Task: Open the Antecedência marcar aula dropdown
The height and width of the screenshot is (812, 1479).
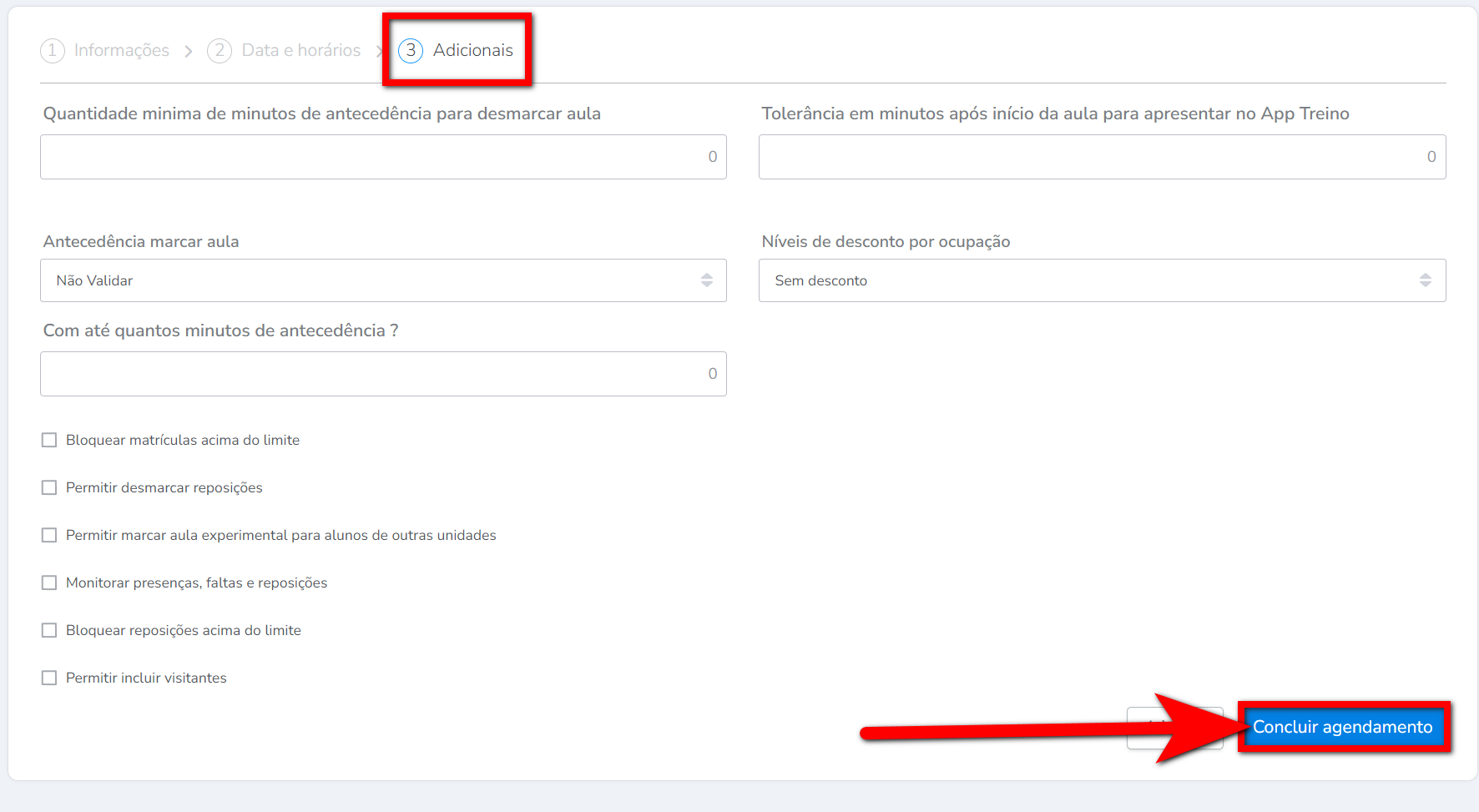Action: coord(383,280)
